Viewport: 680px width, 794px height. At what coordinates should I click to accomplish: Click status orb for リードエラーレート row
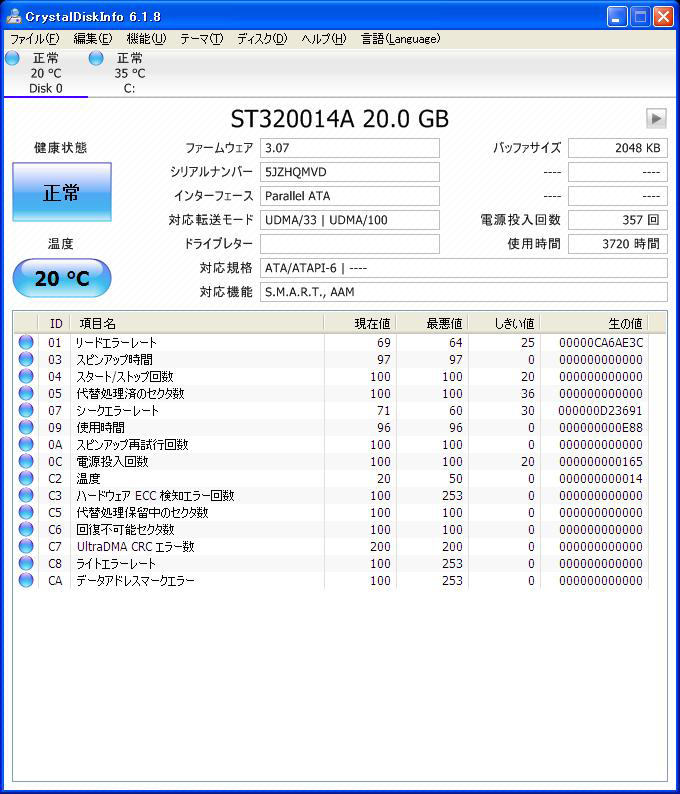[26, 342]
